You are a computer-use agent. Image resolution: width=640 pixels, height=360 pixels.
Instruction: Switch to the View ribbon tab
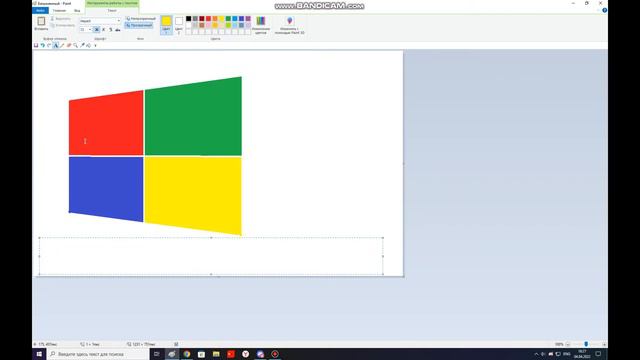coord(77,11)
